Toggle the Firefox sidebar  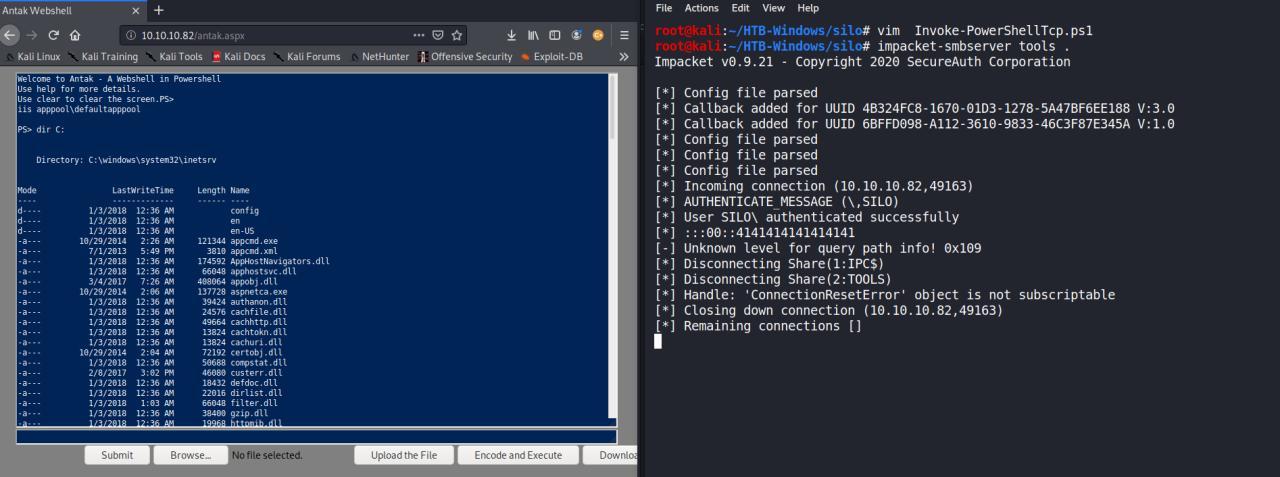pyautogui.click(x=554, y=35)
